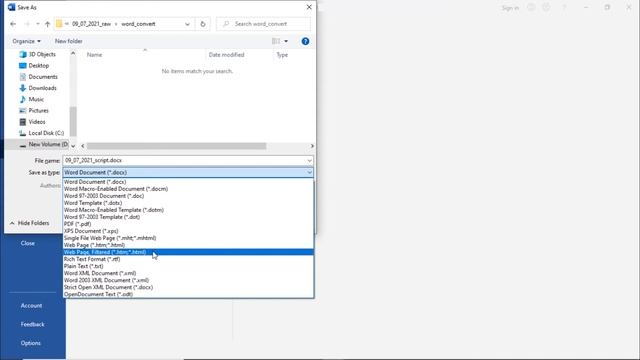Image resolution: width=640 pixels, height=360 pixels.
Task: Click the New folder button
Action: point(69,41)
